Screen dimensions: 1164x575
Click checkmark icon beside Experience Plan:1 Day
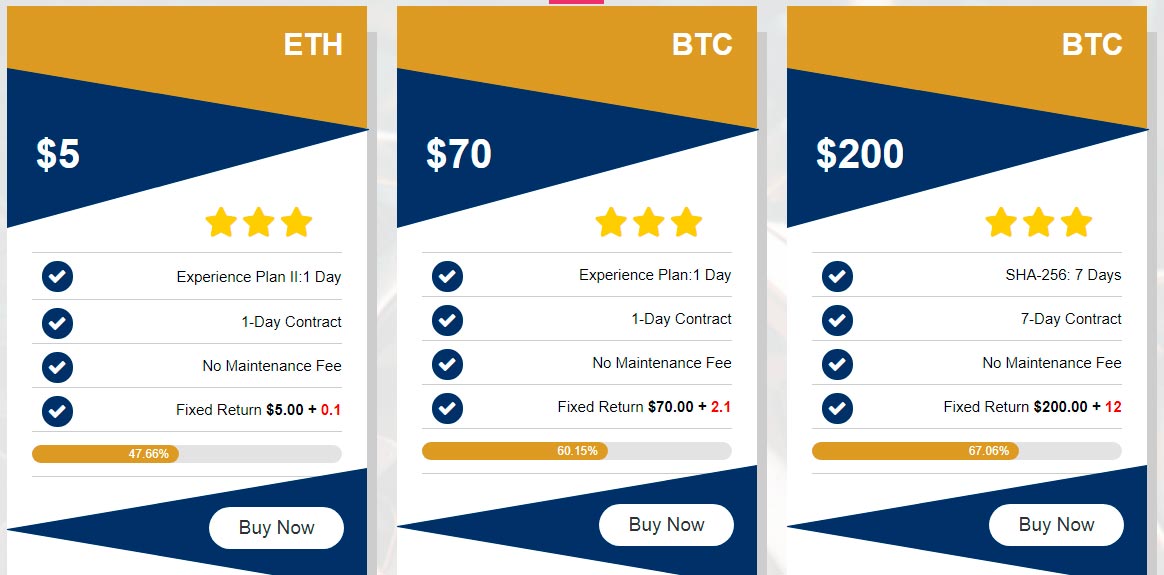447,277
